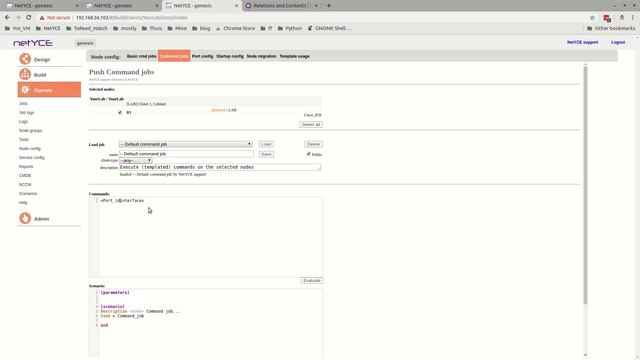Open the Python bookmarks folder

(290, 28)
